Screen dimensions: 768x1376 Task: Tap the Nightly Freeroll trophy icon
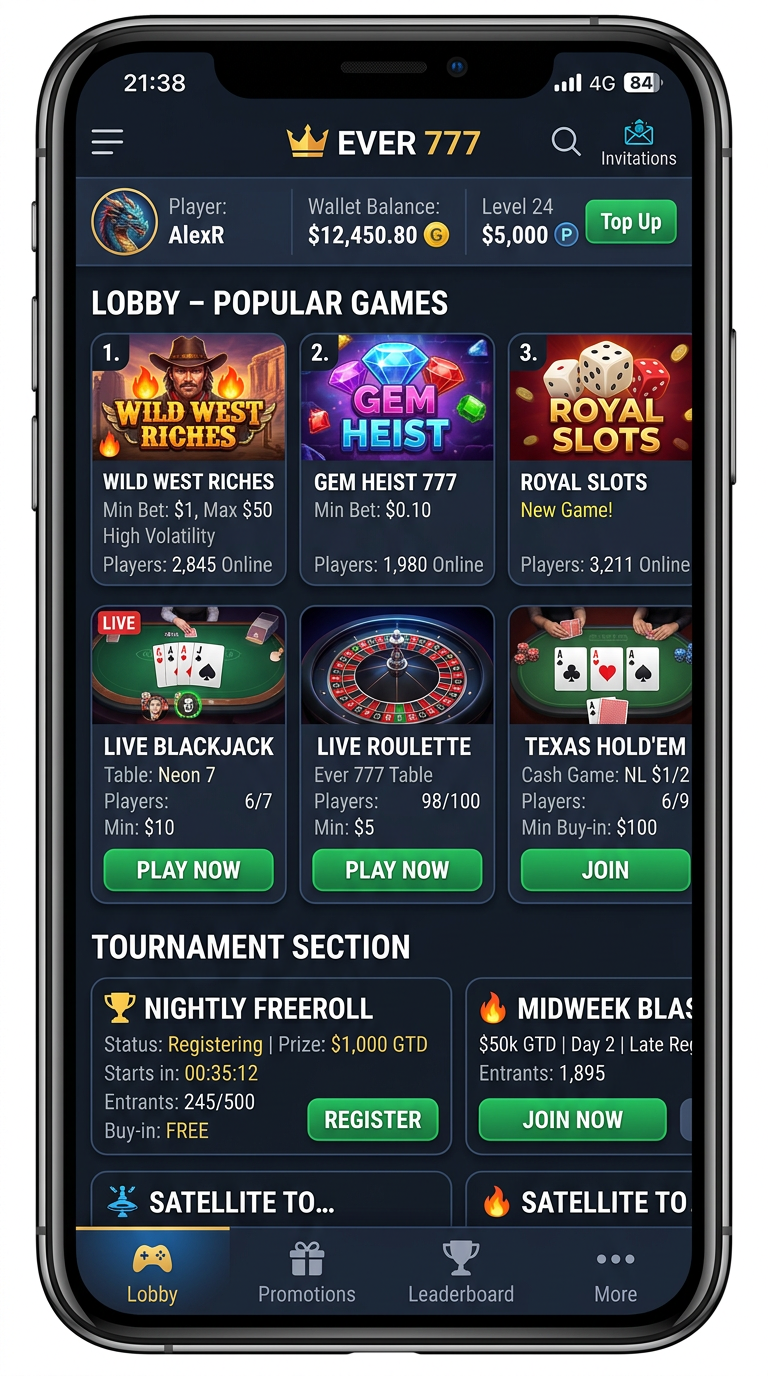[x=119, y=1008]
